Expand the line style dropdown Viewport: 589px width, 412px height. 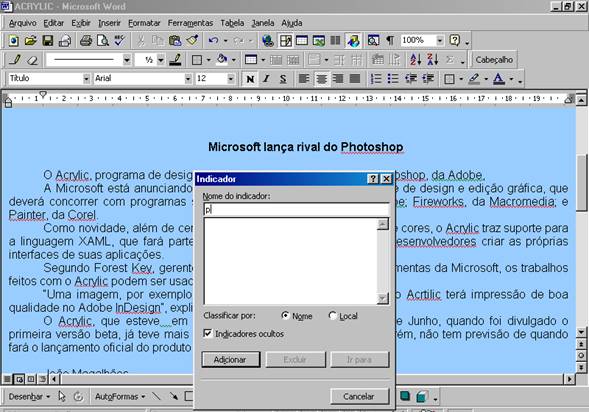(127, 60)
